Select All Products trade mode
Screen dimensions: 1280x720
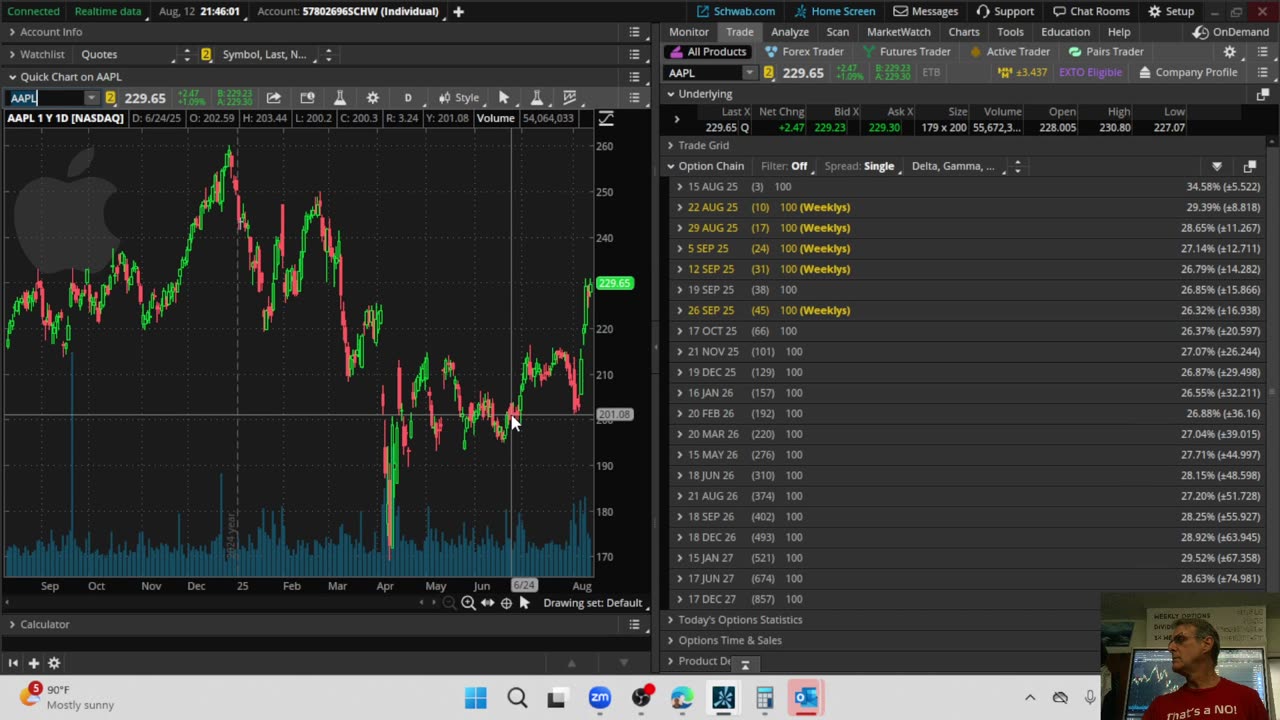pyautogui.click(x=708, y=52)
